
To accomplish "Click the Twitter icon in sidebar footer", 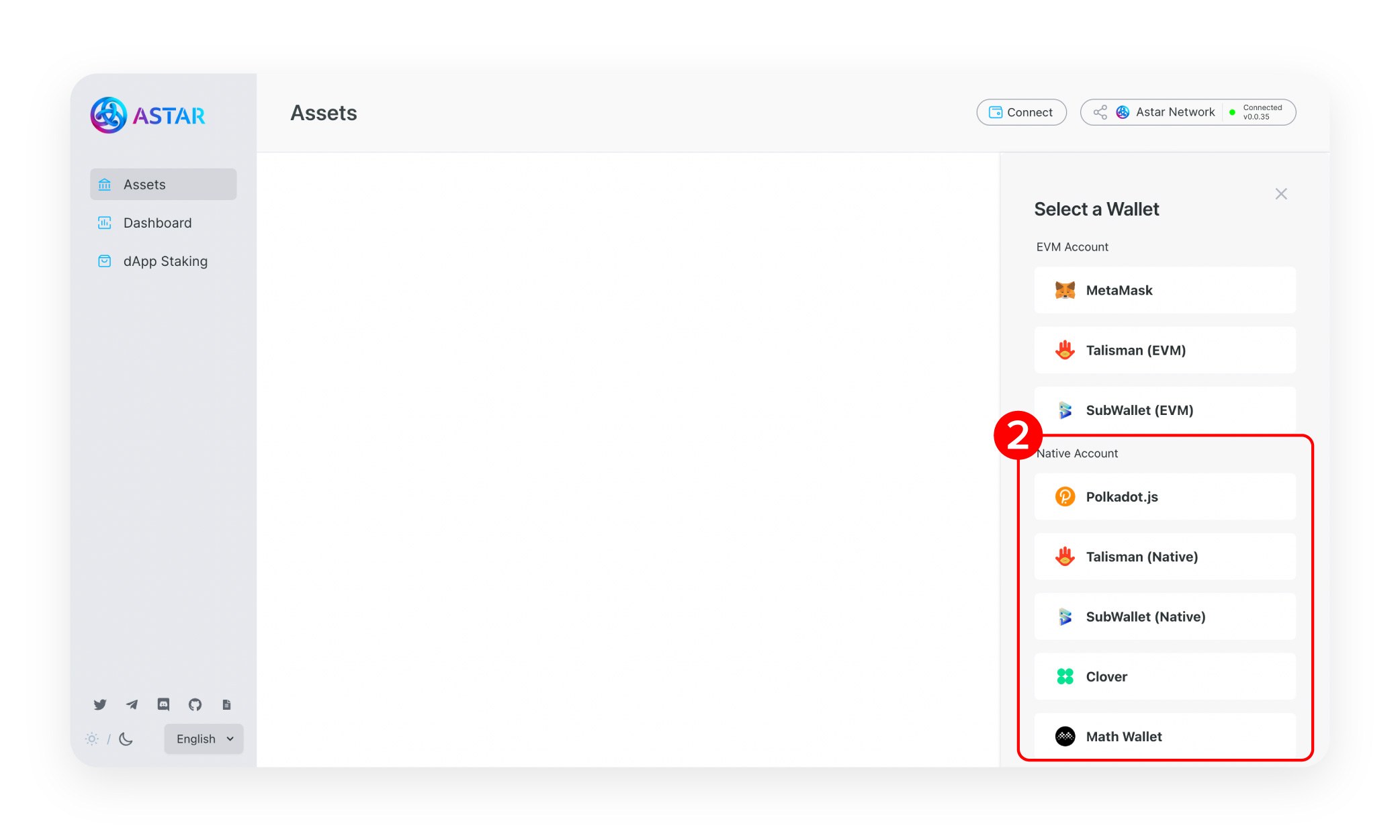I will 100,704.
